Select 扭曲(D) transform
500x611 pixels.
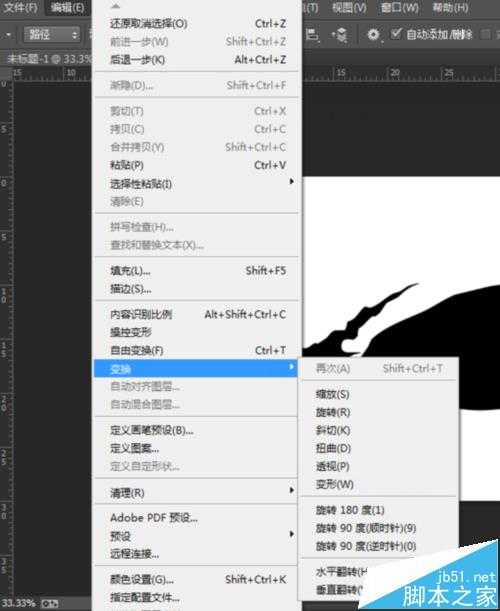(379, 448)
